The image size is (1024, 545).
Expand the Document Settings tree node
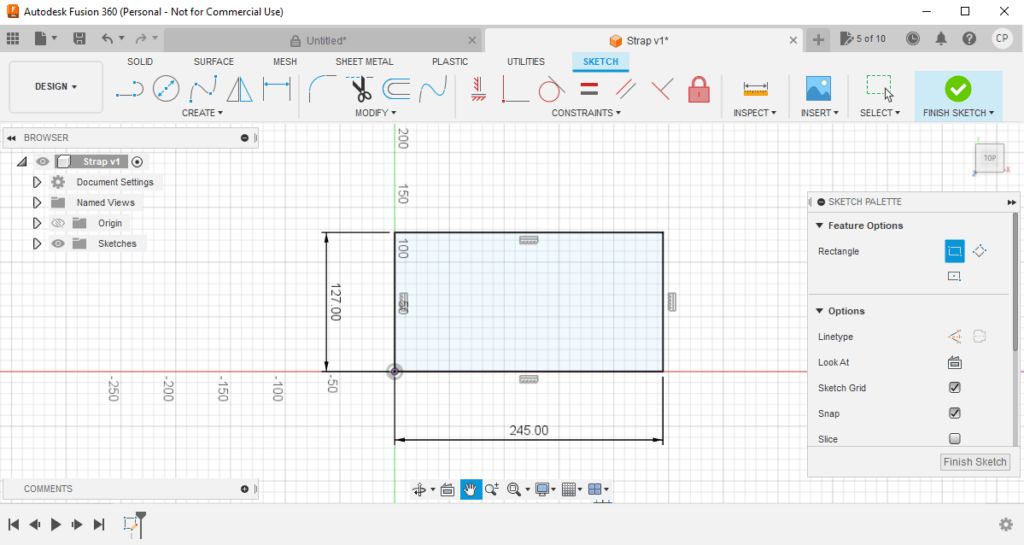tap(37, 182)
